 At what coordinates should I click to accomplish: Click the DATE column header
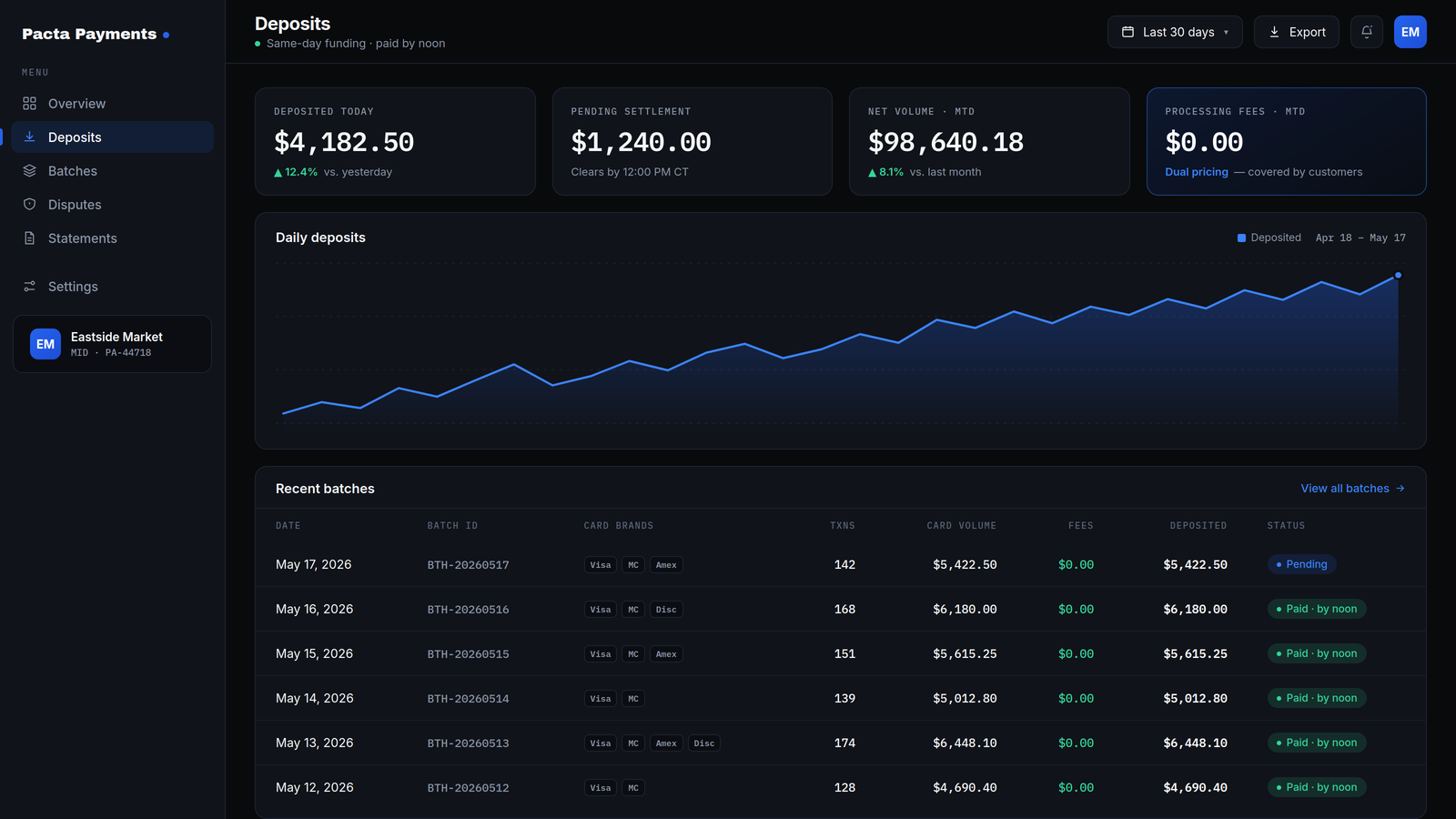pos(288,526)
